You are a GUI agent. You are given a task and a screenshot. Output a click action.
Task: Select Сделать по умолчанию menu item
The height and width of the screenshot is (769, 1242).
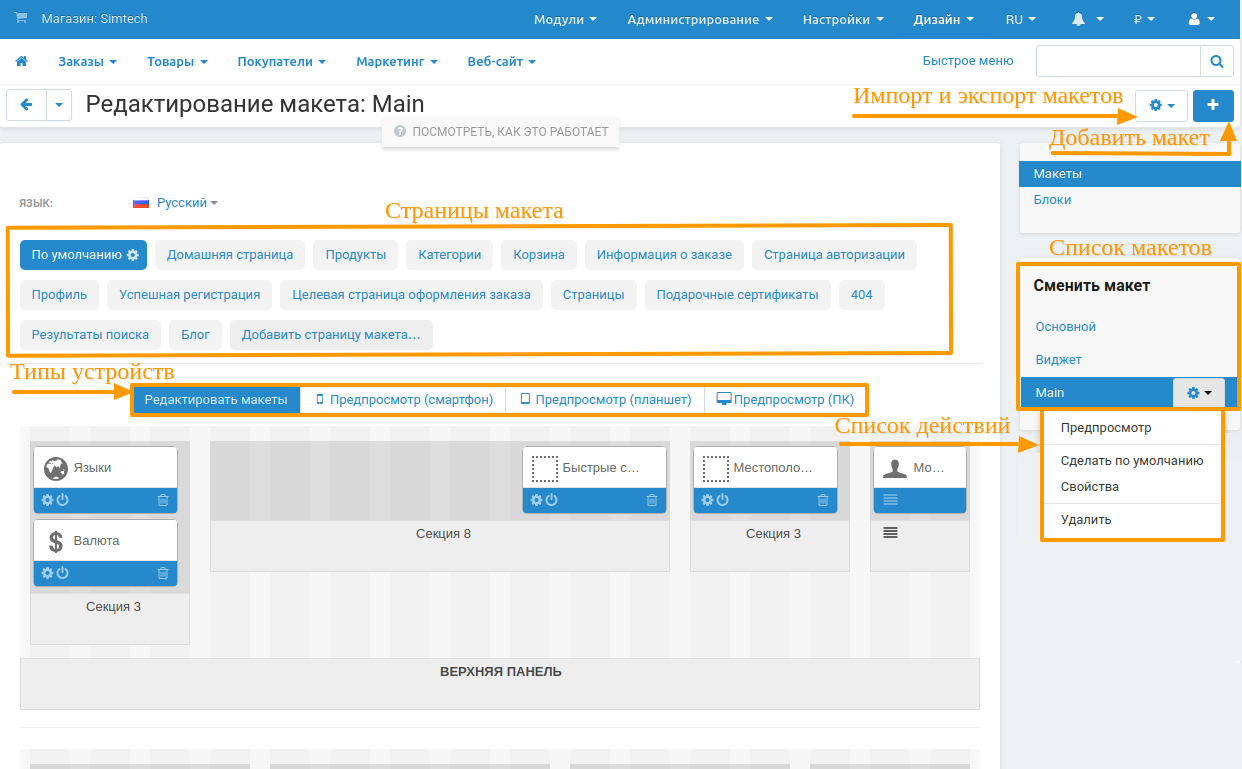1131,461
